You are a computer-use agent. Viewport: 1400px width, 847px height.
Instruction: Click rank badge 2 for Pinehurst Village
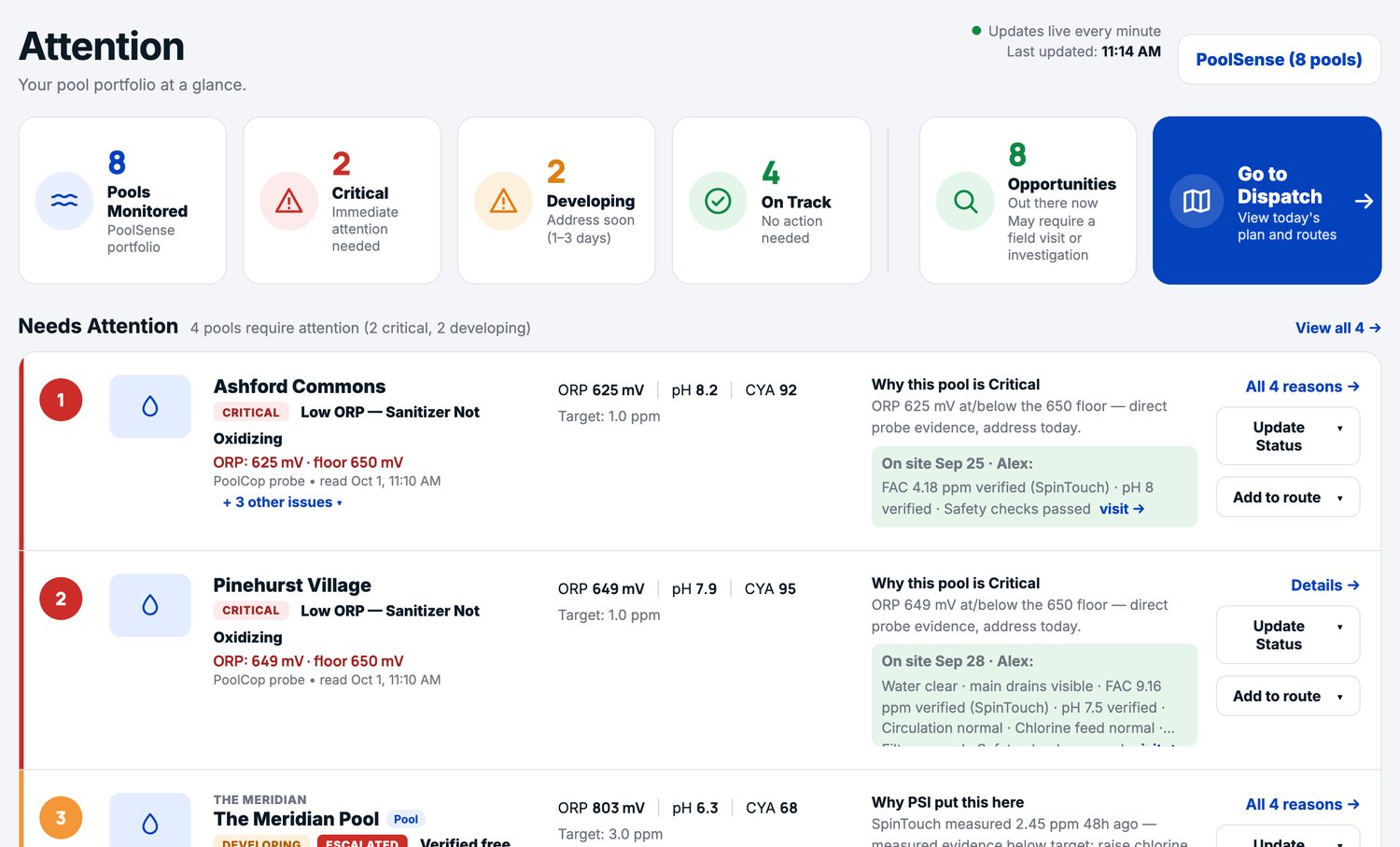[x=61, y=599]
